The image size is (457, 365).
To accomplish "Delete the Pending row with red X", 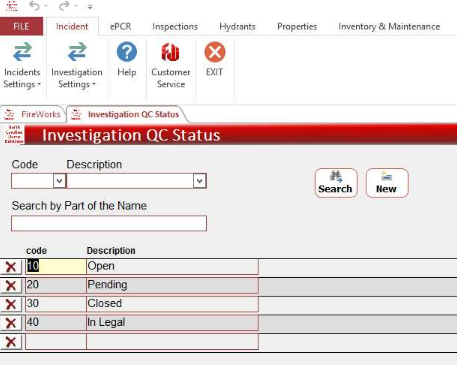I will tap(11, 285).
